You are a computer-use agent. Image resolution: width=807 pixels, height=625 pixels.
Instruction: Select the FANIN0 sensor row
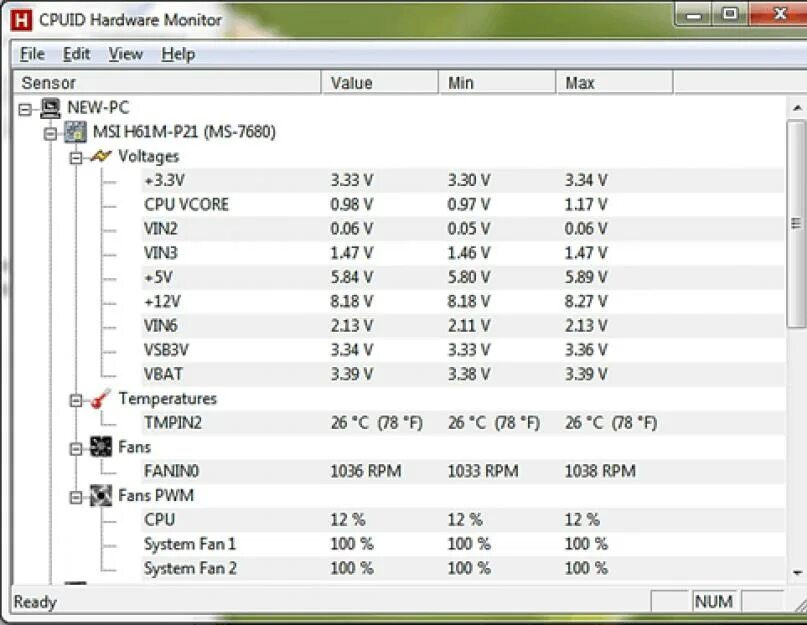pos(462,471)
